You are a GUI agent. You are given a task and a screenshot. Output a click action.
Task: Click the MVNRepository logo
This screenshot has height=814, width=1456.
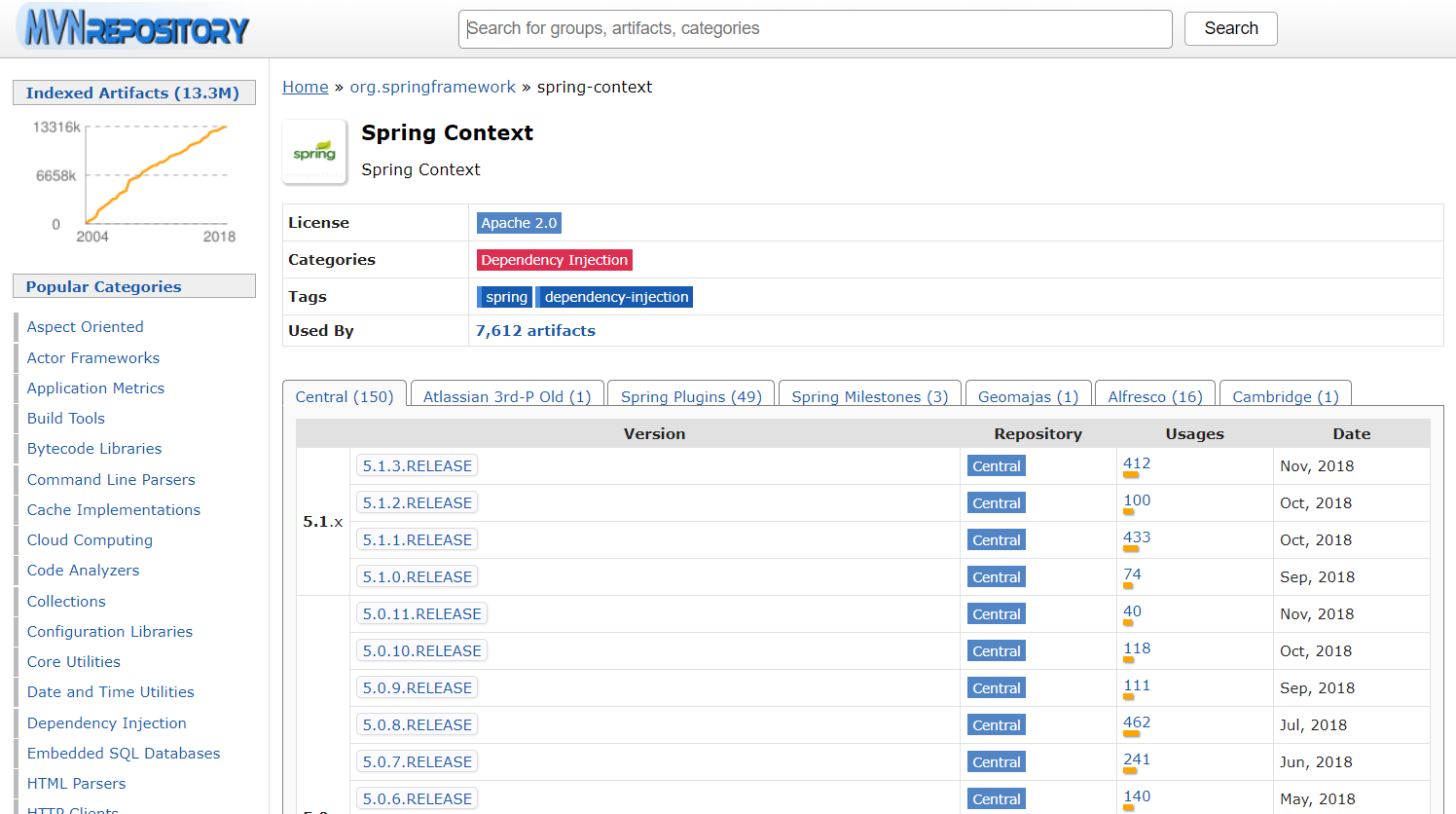(134, 28)
